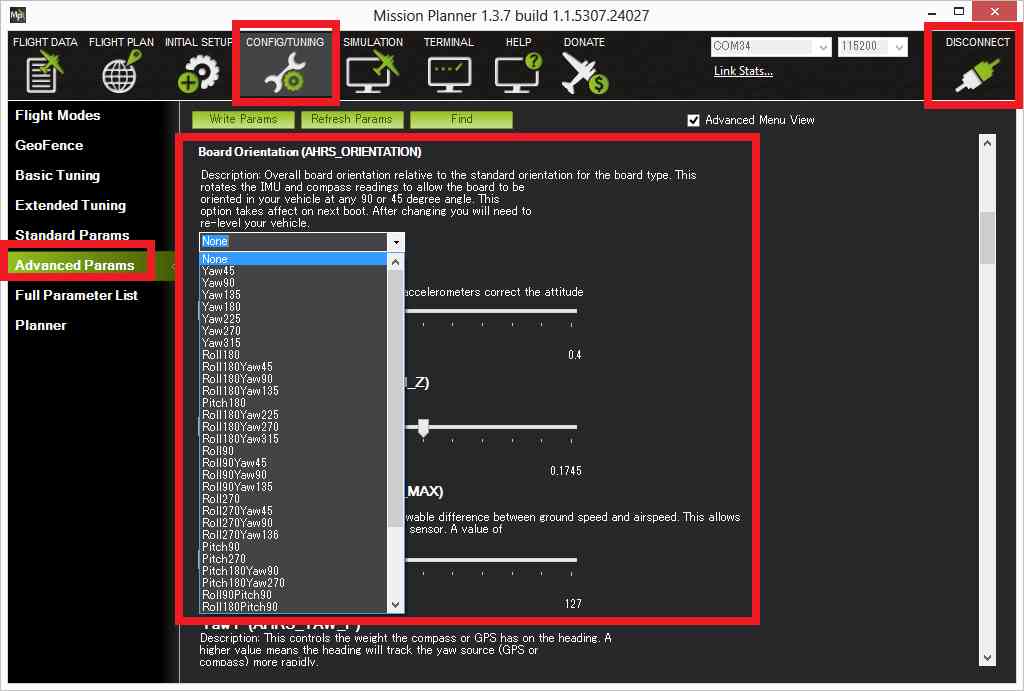Select the Full Parameter List sidebar item
Viewport: 1024px width, 691px height.
(x=77, y=295)
